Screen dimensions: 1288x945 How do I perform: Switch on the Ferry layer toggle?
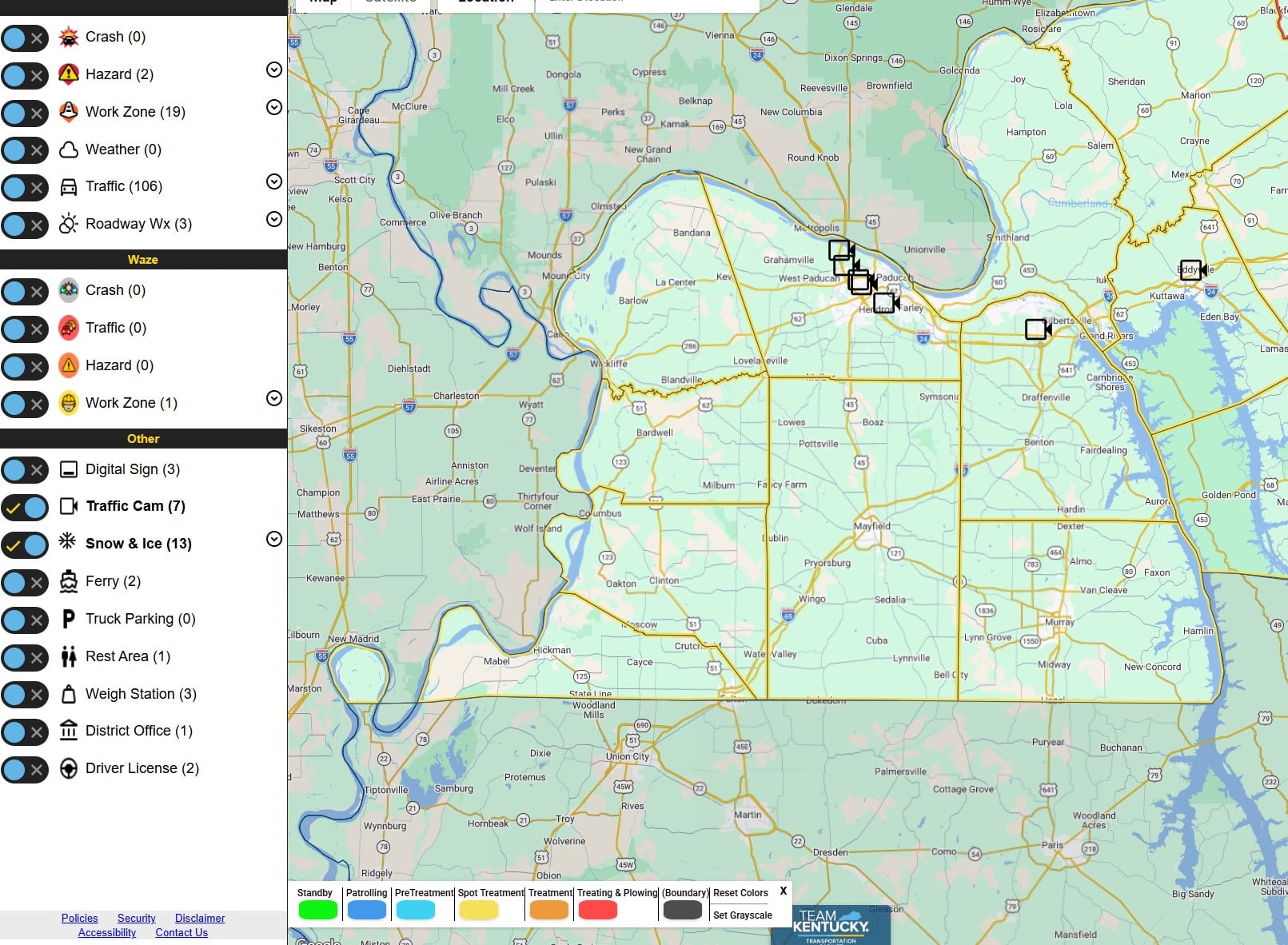25,582
